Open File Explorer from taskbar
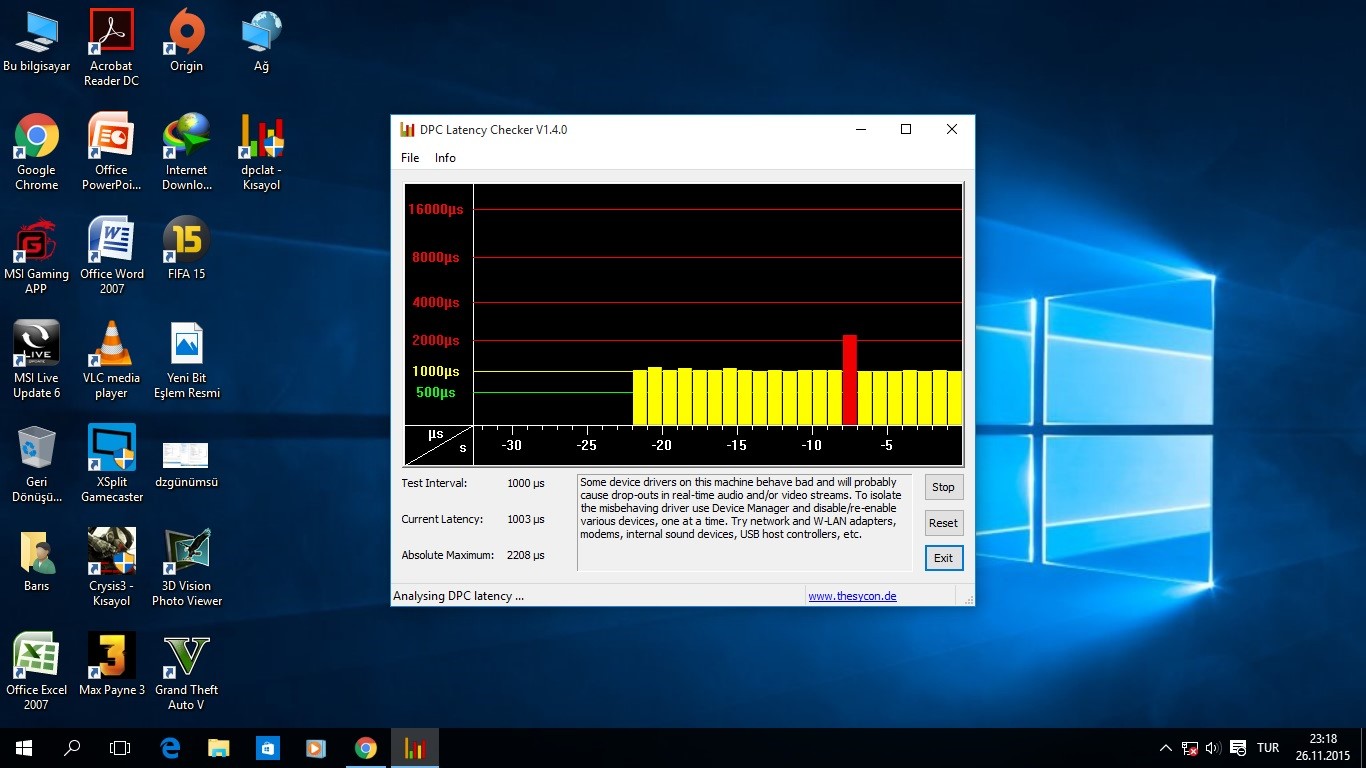Screen dimensions: 1366x768 [x=218, y=748]
